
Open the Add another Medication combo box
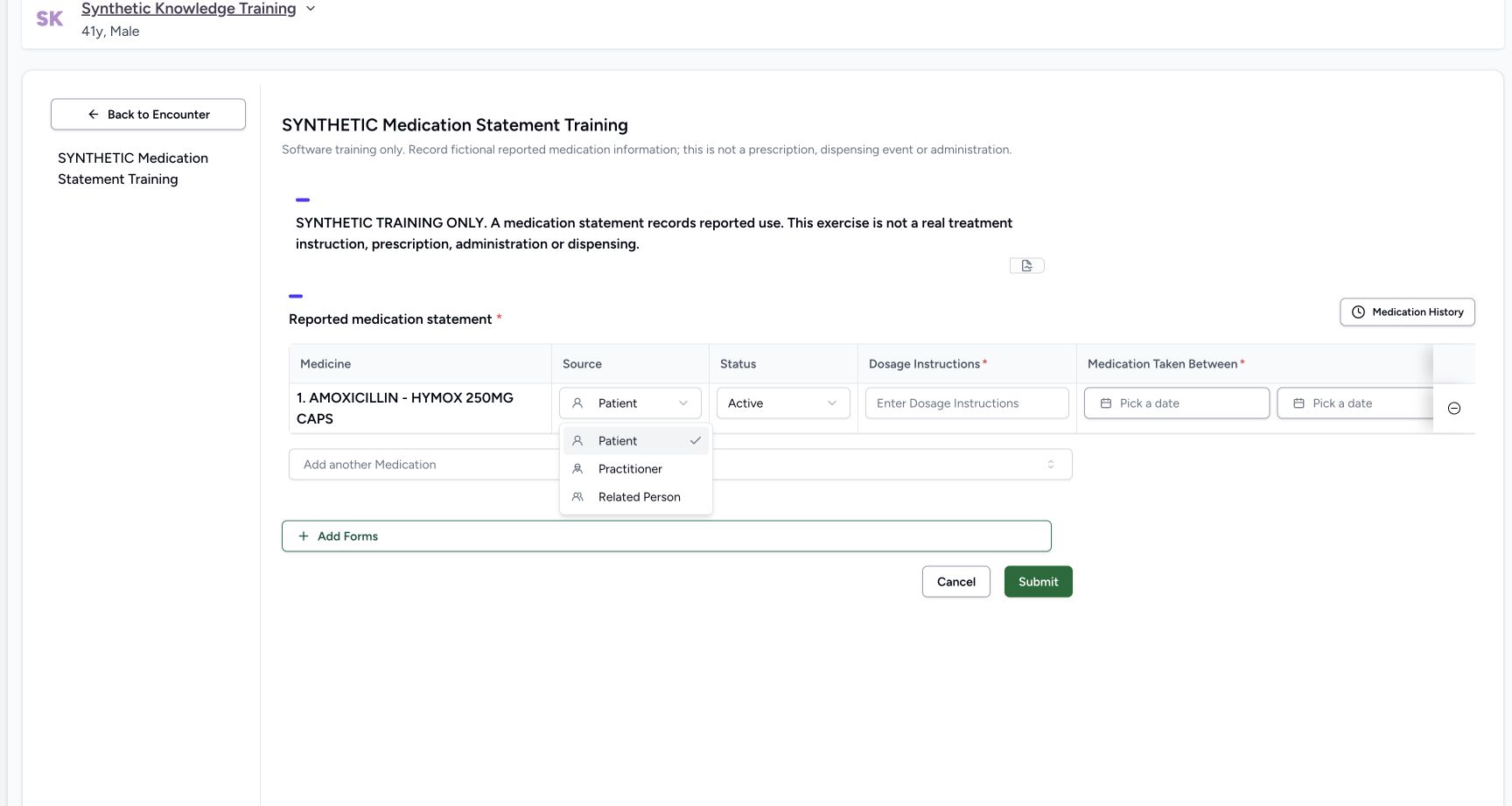pos(680,465)
